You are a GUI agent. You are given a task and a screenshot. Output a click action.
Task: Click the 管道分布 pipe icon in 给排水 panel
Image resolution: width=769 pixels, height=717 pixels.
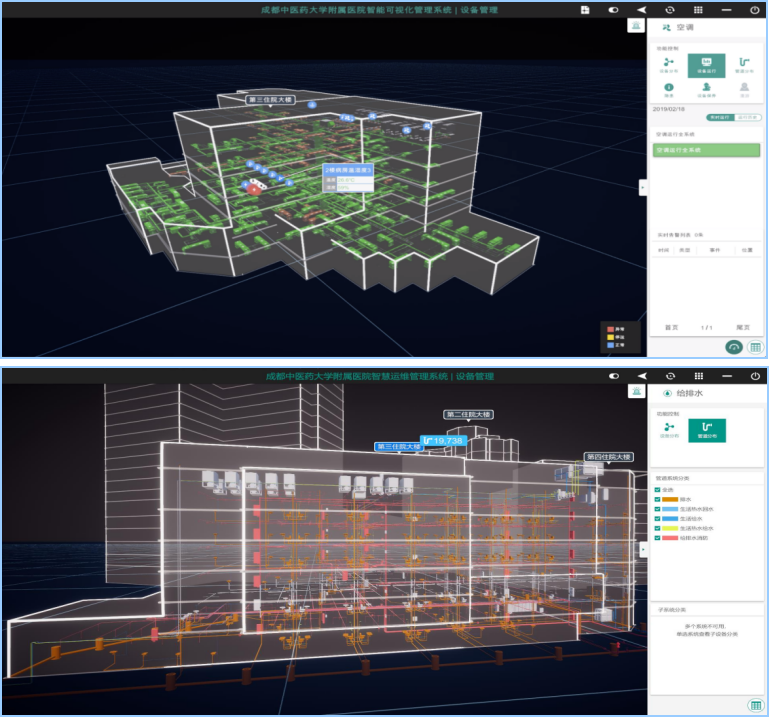click(x=707, y=429)
